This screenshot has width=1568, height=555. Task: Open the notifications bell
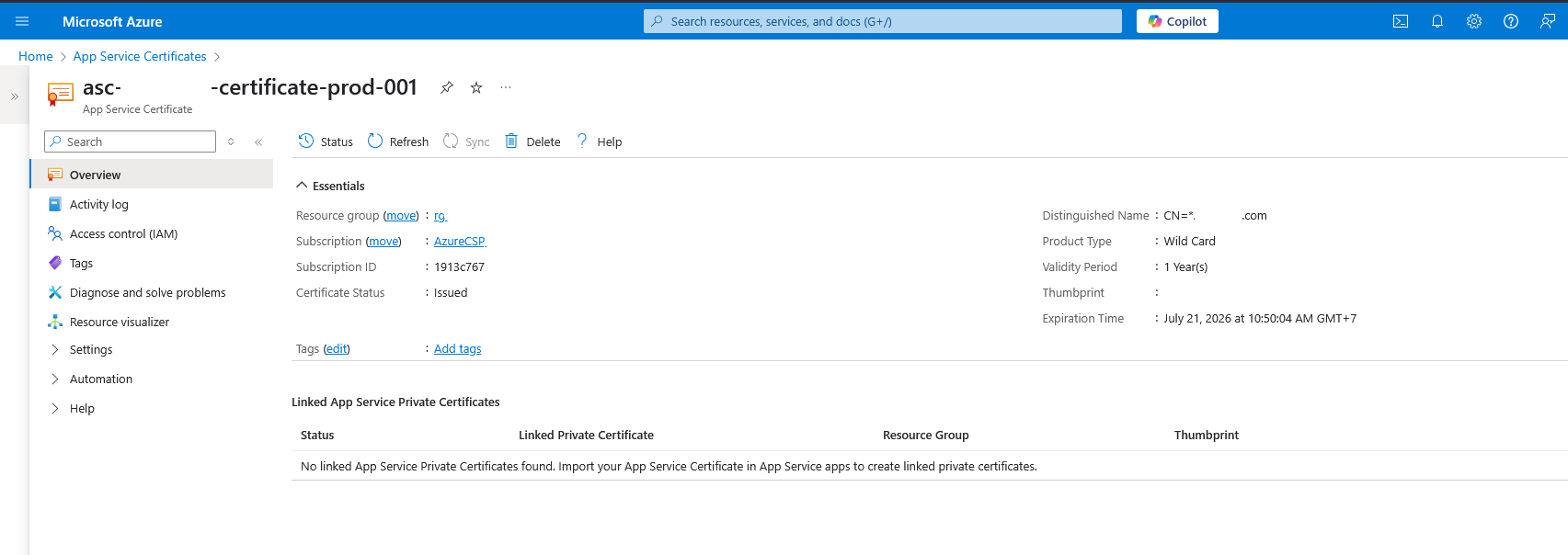[x=1437, y=21]
